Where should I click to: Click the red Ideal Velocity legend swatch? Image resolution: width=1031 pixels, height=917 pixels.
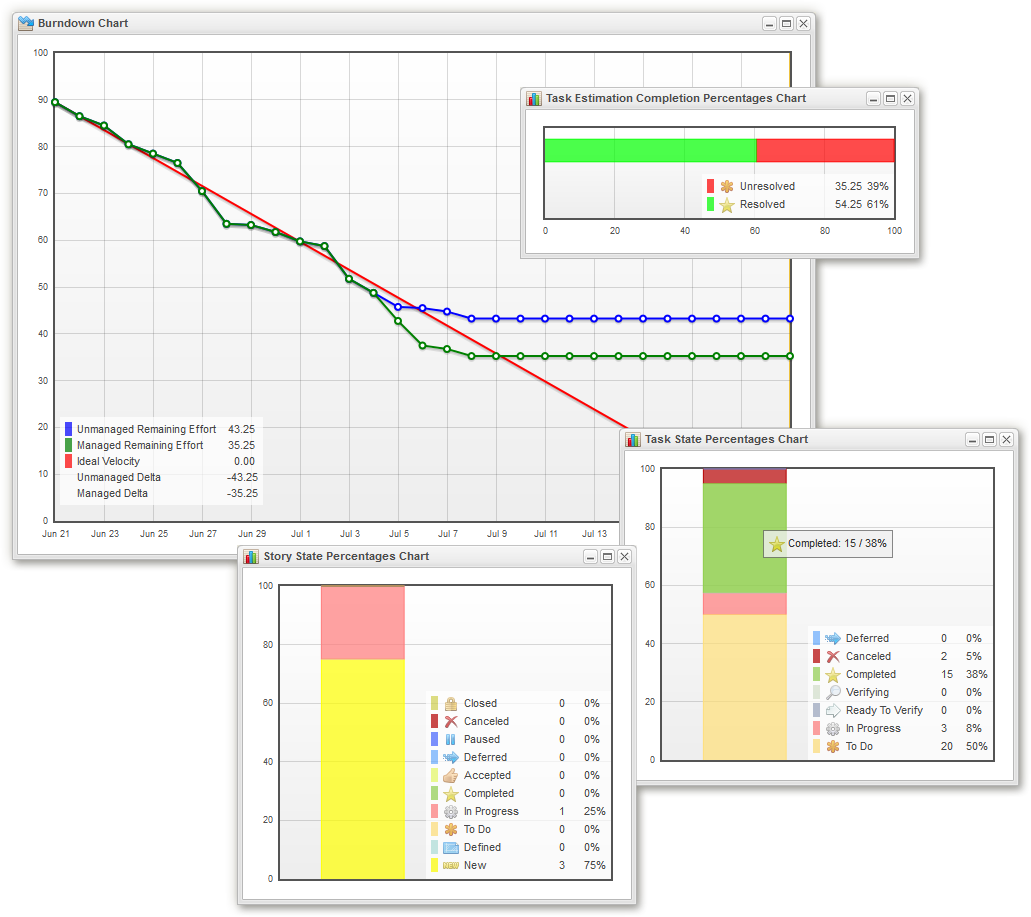click(68, 461)
